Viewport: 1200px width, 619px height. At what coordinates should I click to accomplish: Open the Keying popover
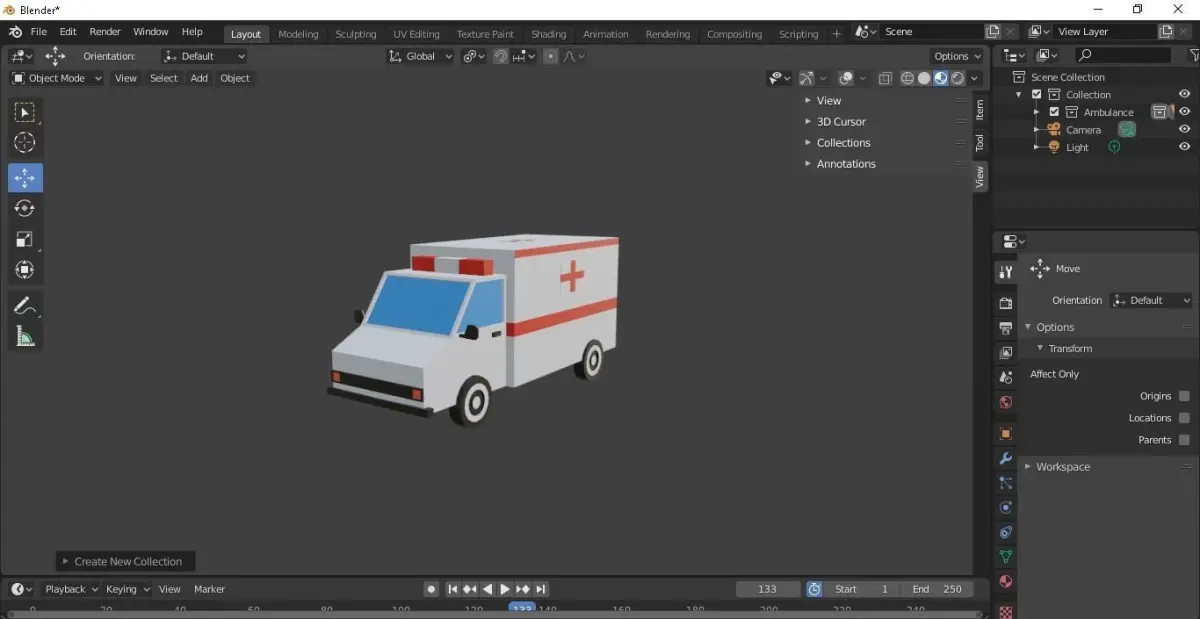pyautogui.click(x=127, y=589)
